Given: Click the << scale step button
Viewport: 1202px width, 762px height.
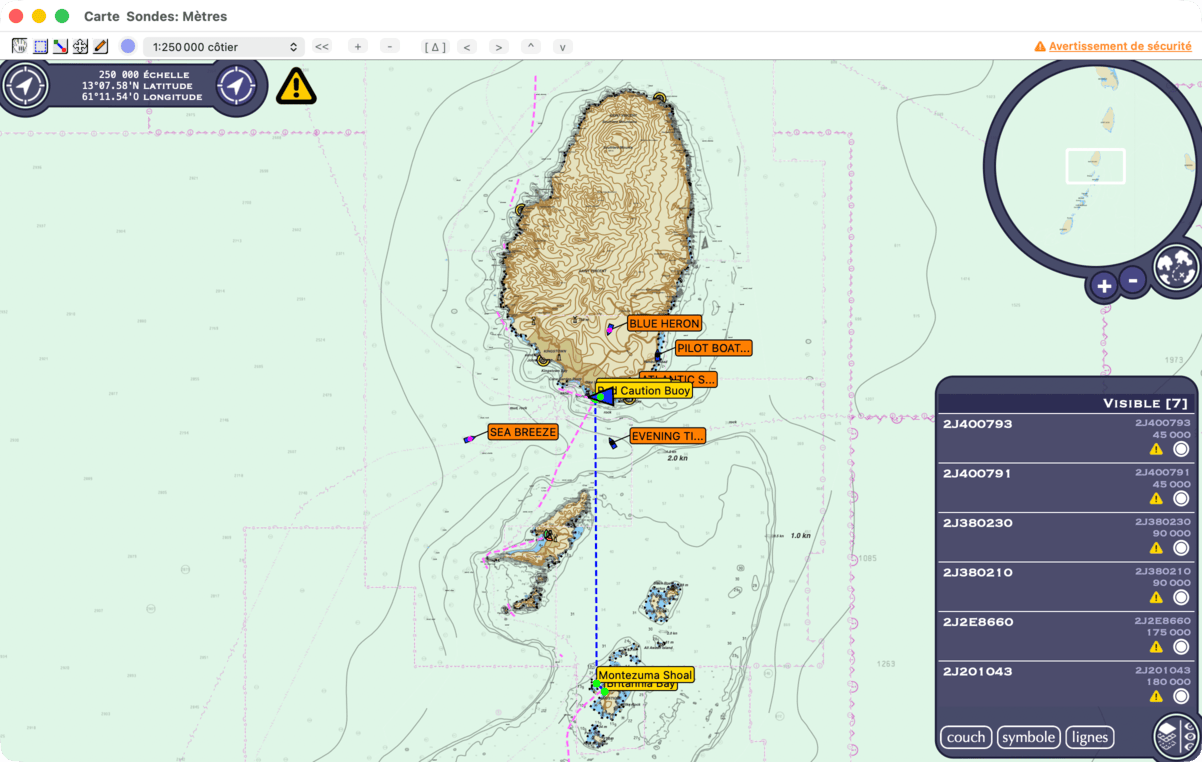Looking at the screenshot, I should (322, 47).
